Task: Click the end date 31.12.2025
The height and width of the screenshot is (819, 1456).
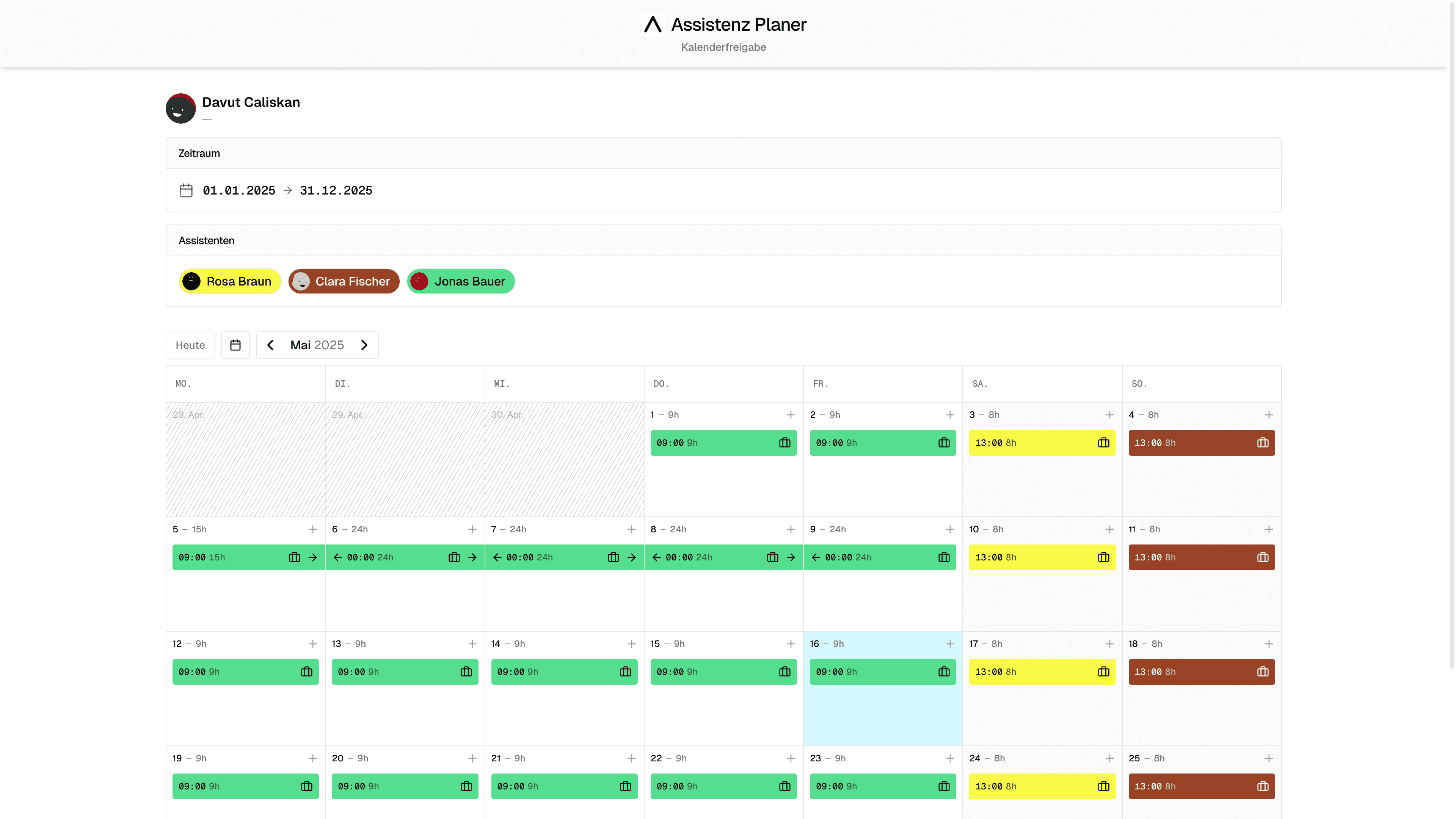Action: pos(336,190)
